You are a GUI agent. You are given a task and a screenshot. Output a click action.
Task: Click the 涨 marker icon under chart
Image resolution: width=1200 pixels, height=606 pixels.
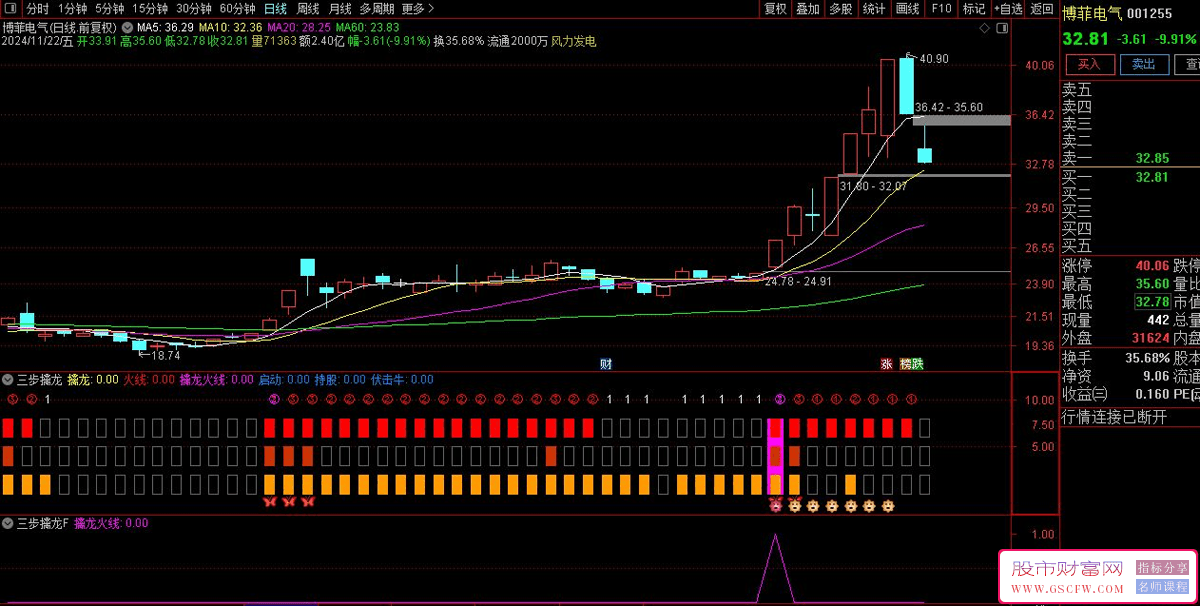pos(886,363)
